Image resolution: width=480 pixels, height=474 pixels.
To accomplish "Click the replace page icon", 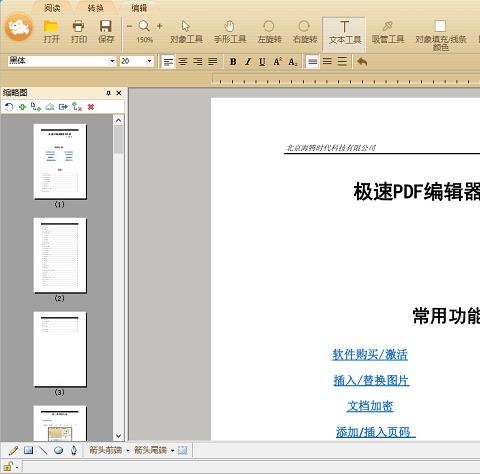I will coord(77,107).
